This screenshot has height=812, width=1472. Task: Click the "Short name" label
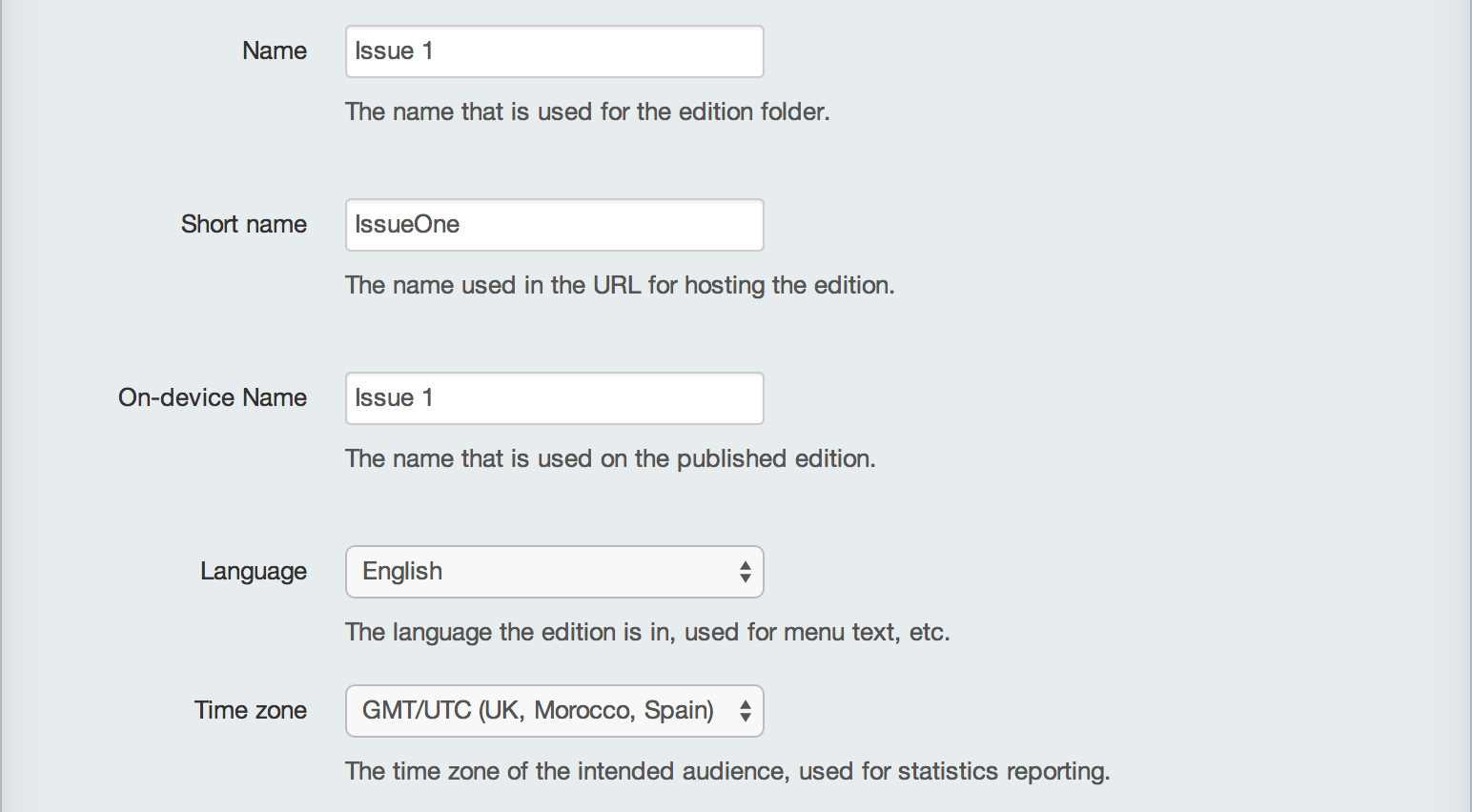coord(244,225)
